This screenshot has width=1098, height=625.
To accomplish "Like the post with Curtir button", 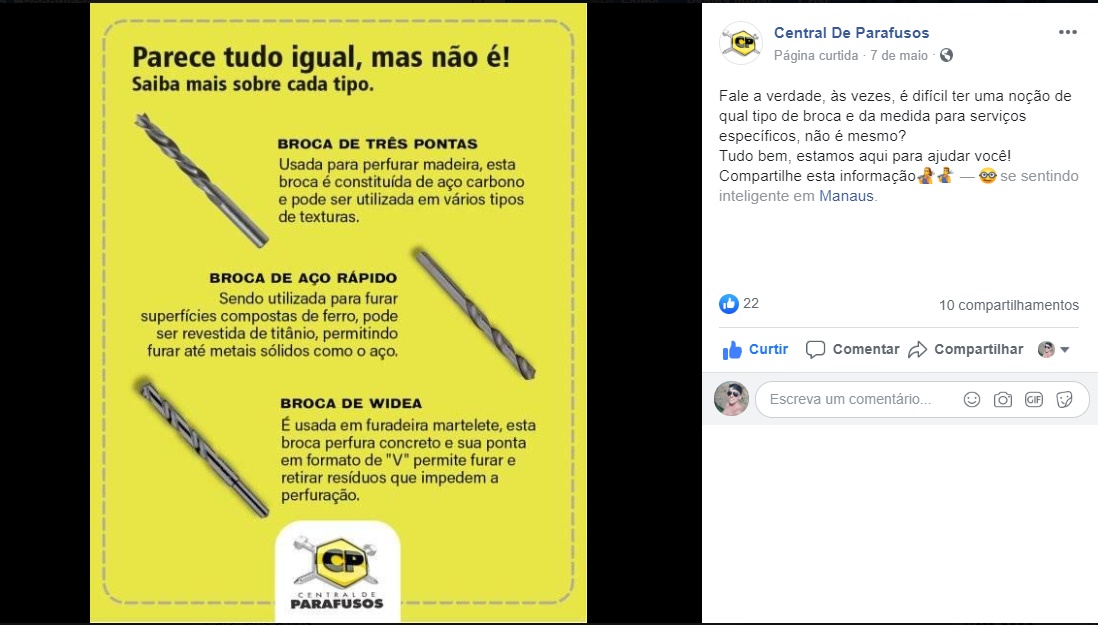I will (755, 349).
